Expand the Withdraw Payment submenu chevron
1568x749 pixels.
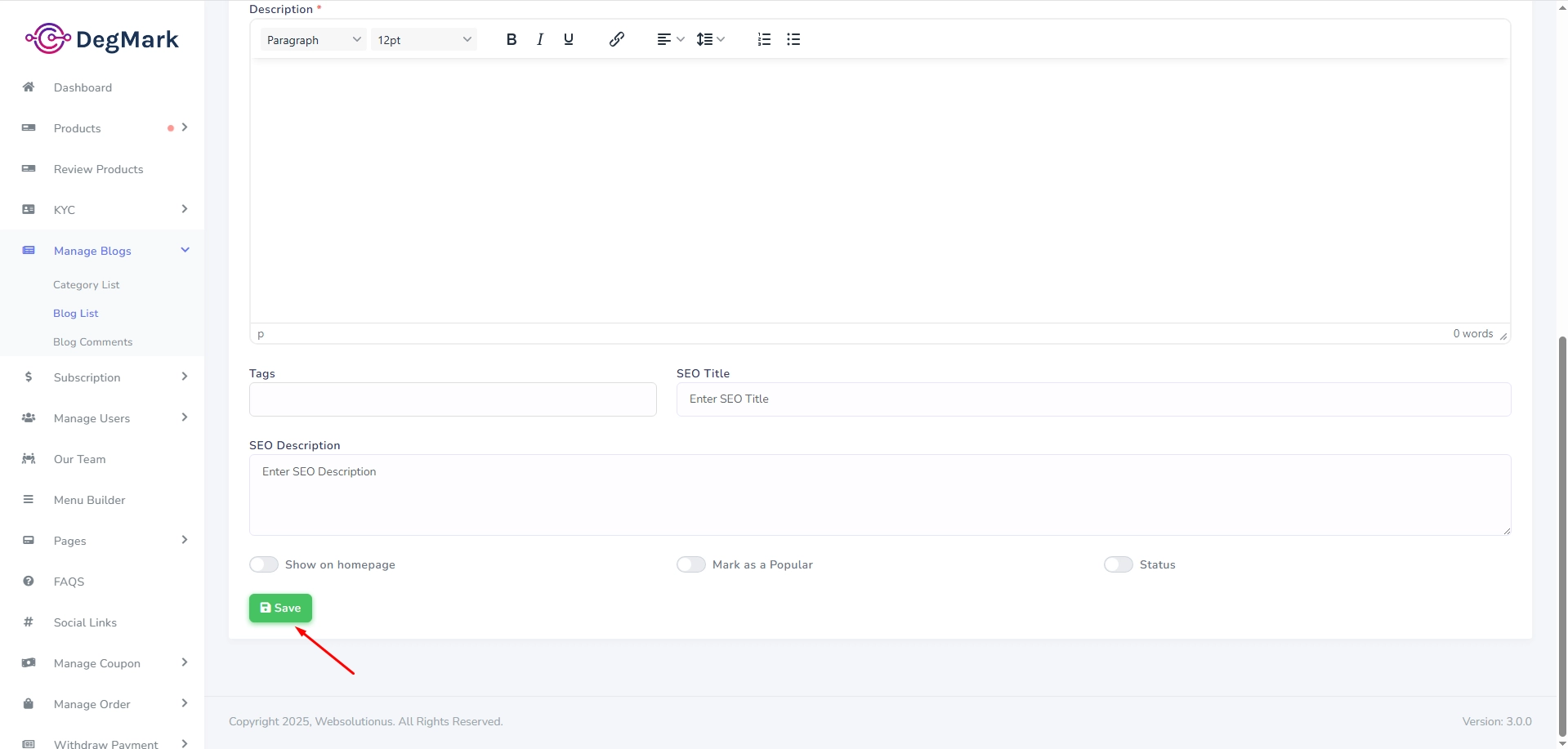(185, 743)
